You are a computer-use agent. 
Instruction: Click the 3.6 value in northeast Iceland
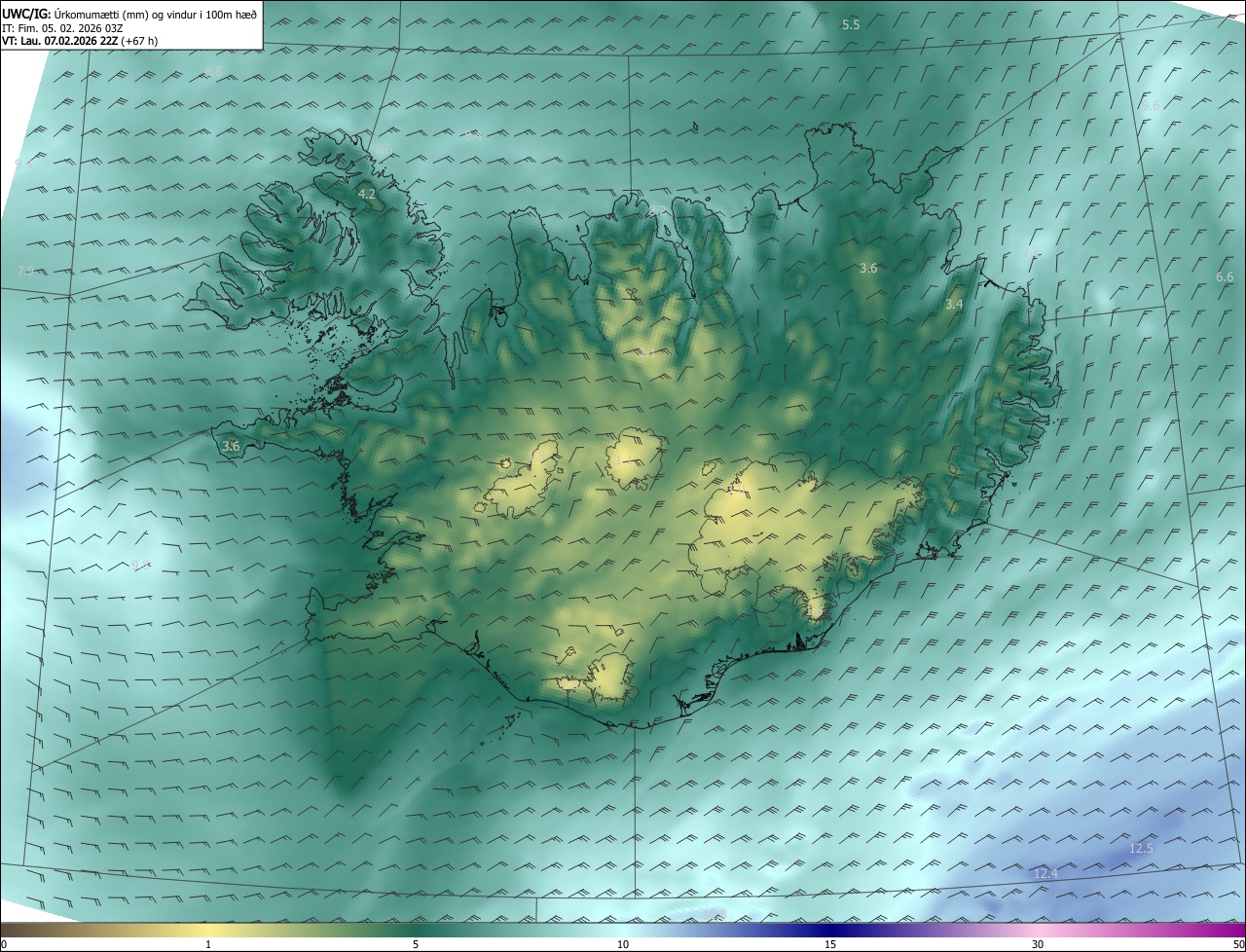coord(869,268)
